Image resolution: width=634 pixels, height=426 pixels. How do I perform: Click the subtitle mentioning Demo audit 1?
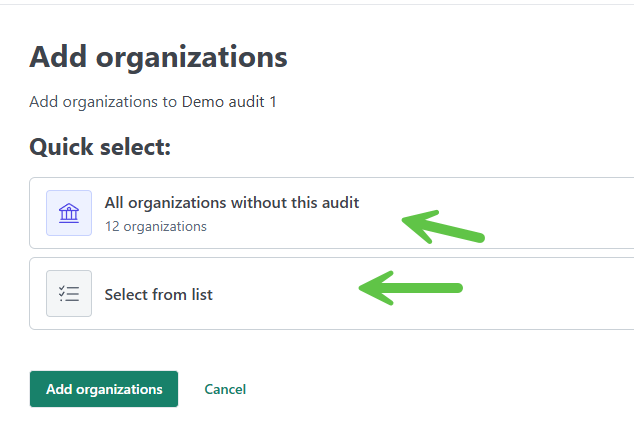click(153, 102)
